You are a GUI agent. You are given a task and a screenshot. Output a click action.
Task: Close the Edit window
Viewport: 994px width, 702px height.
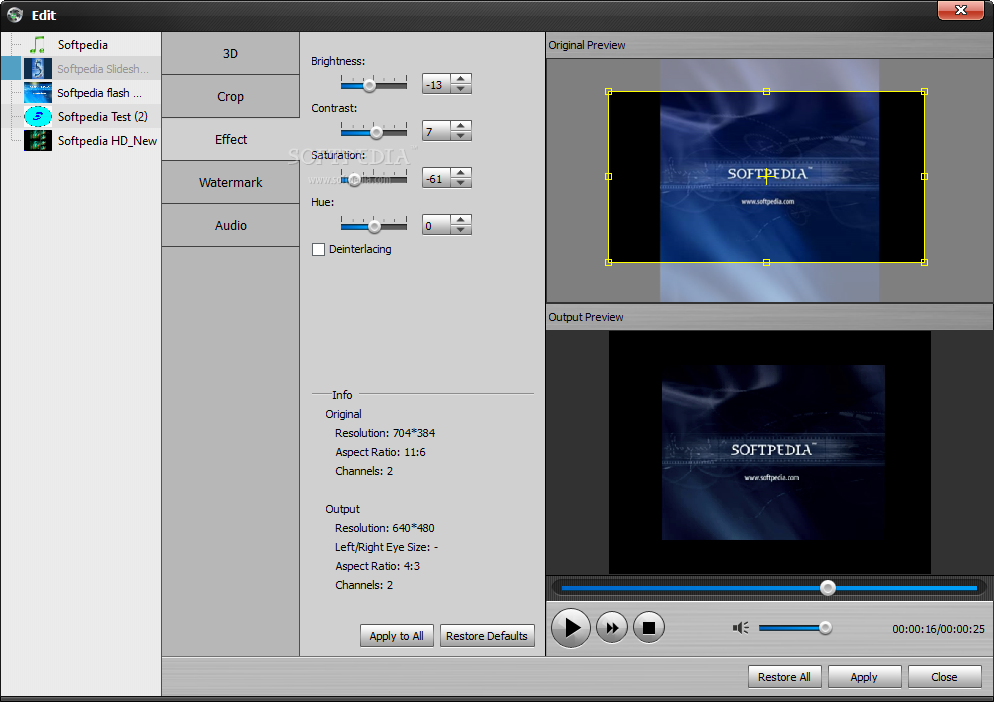click(x=960, y=10)
